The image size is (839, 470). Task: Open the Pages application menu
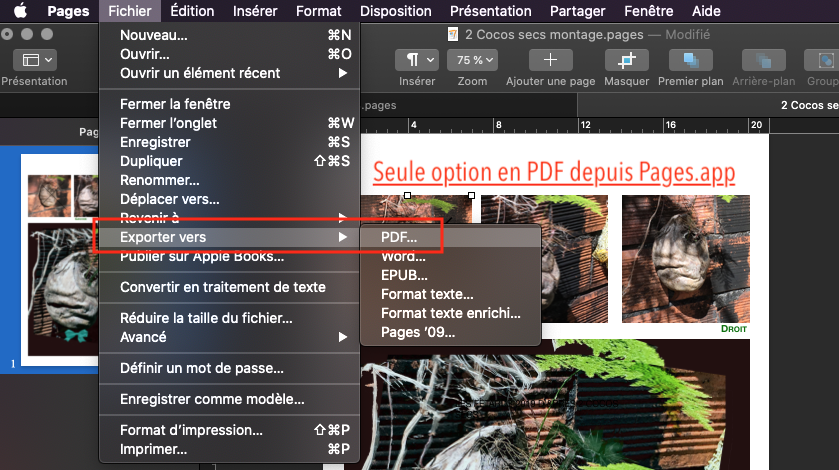68,11
